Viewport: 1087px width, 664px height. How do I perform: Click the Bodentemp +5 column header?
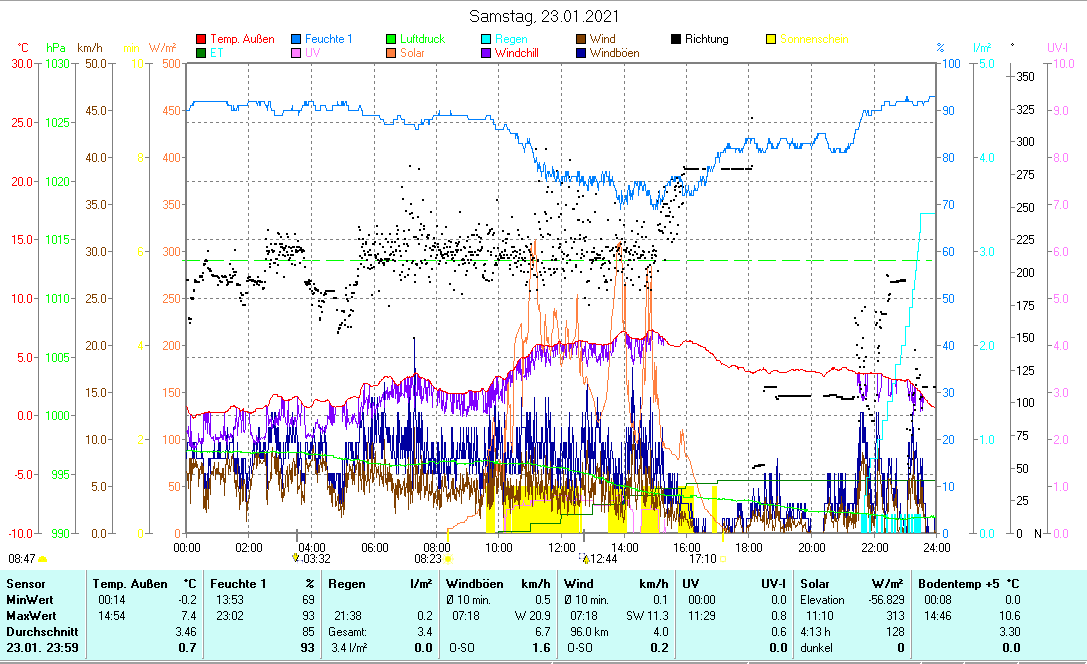[x=957, y=583]
